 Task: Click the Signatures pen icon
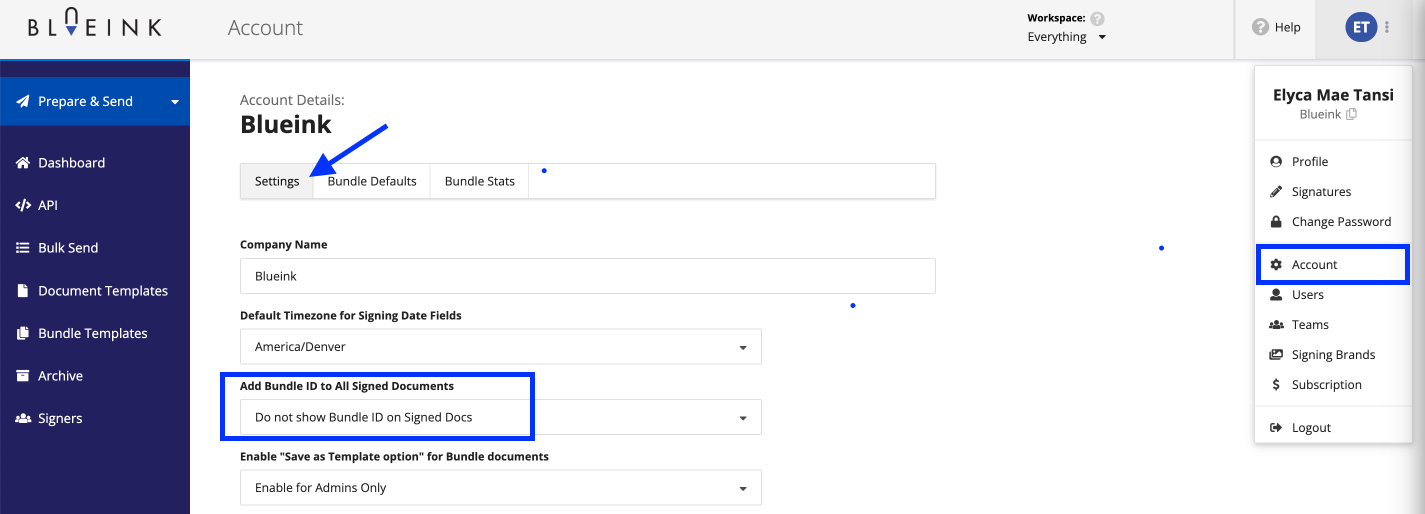point(1276,191)
